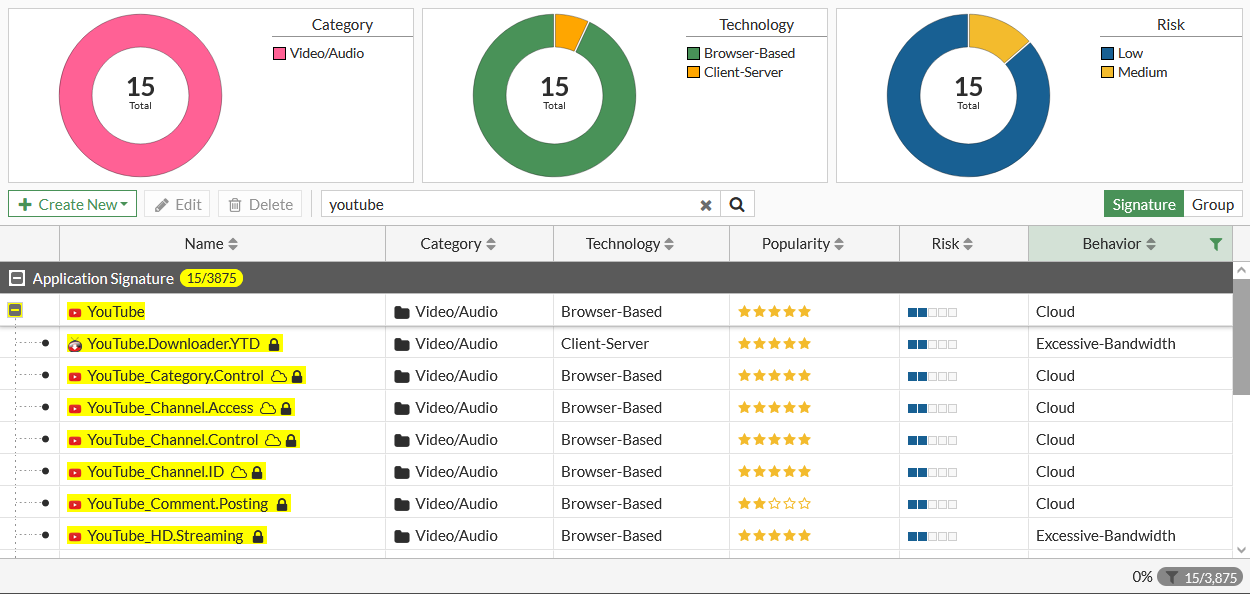The height and width of the screenshot is (594, 1250).
Task: Click the YouTube_Comment.Posting logo icon
Action: tap(75, 504)
